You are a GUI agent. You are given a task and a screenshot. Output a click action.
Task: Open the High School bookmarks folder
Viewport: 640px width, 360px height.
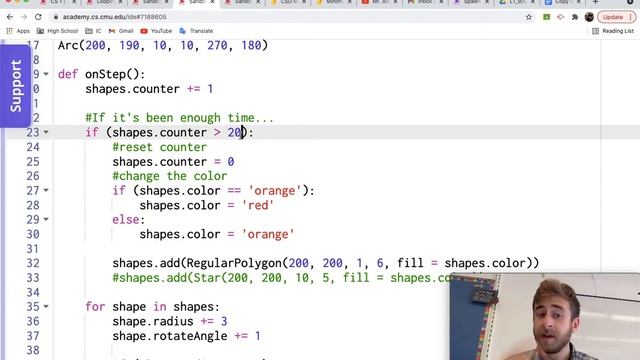pos(57,31)
